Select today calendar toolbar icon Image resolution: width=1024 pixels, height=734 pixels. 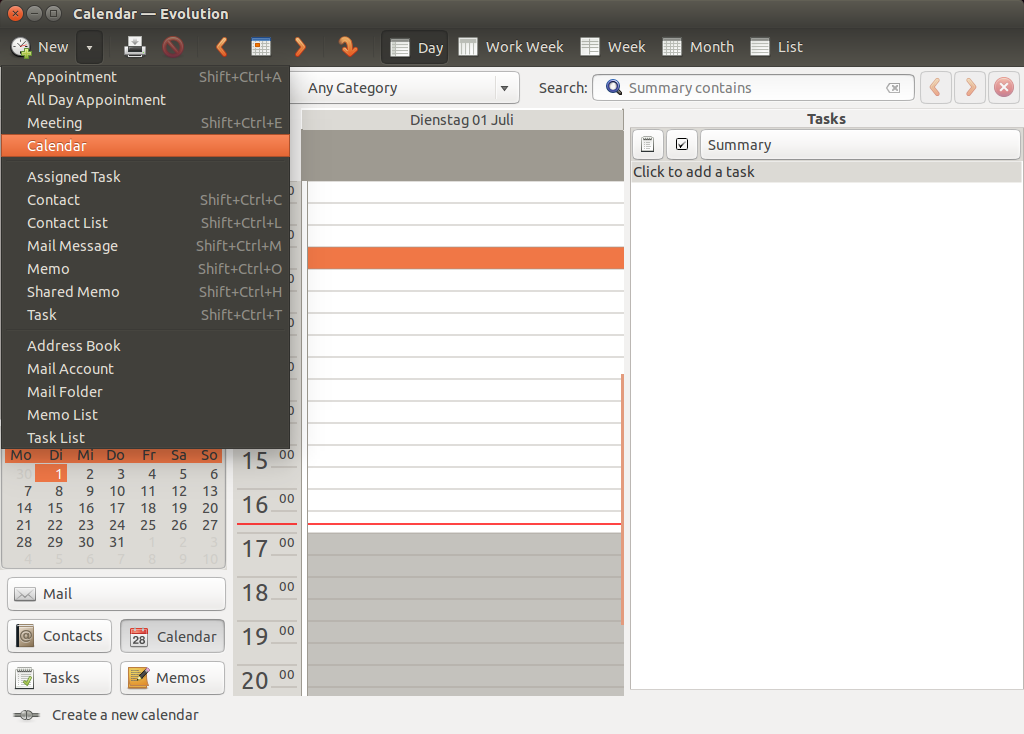261,47
